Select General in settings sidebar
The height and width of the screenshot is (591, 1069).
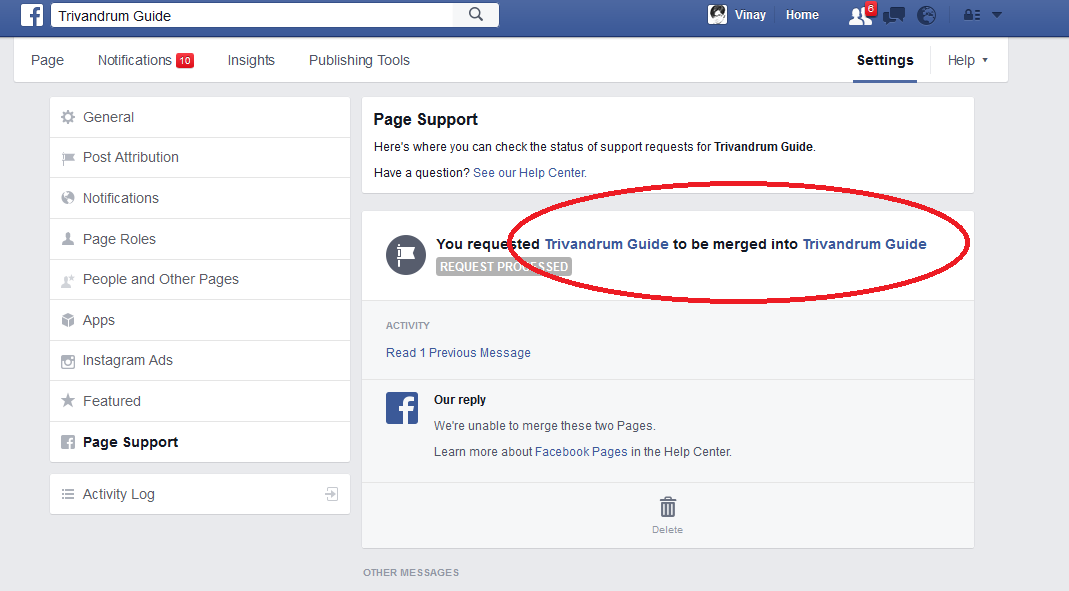[x=108, y=117]
